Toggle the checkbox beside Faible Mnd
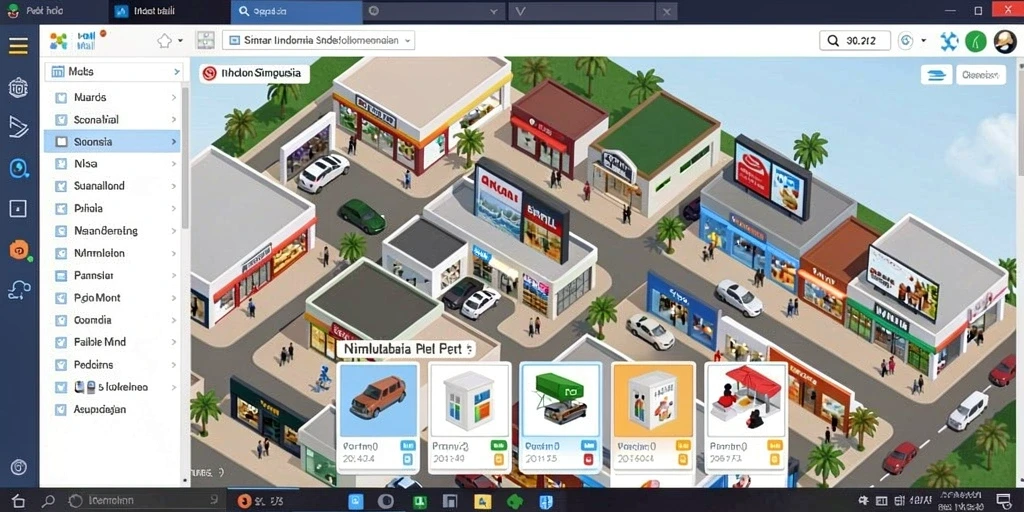This screenshot has width=1024, height=512. click(61, 342)
